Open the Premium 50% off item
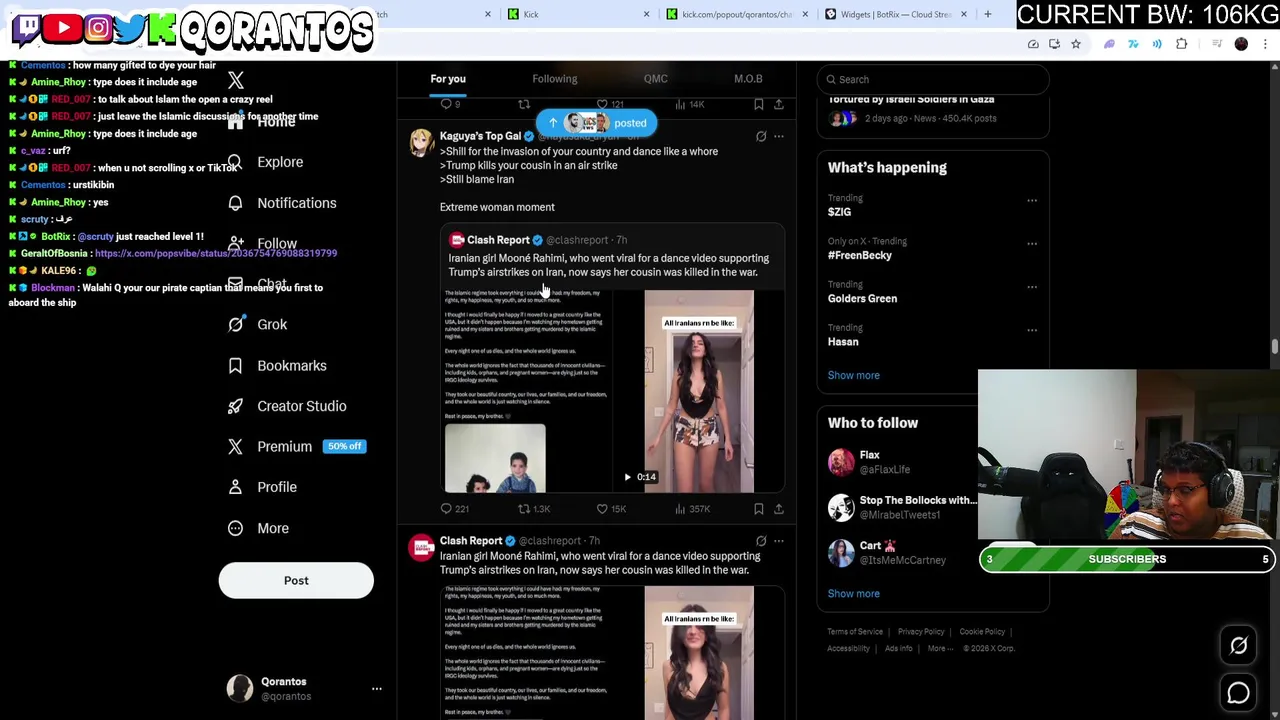The height and width of the screenshot is (720, 1280). click(296, 446)
